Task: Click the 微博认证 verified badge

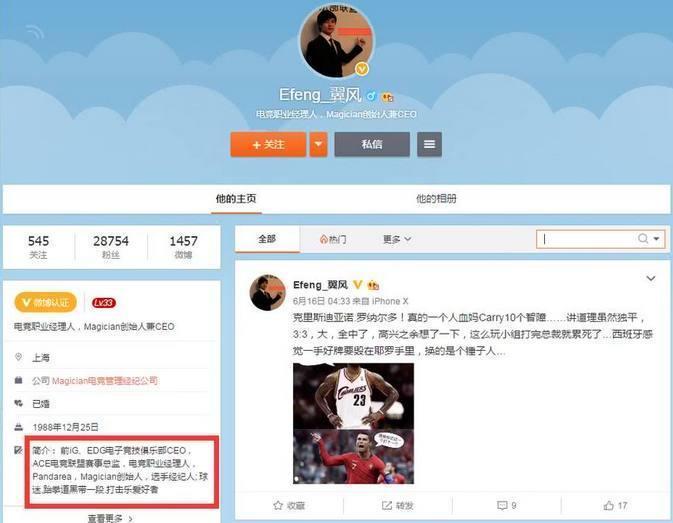Action: [45, 302]
